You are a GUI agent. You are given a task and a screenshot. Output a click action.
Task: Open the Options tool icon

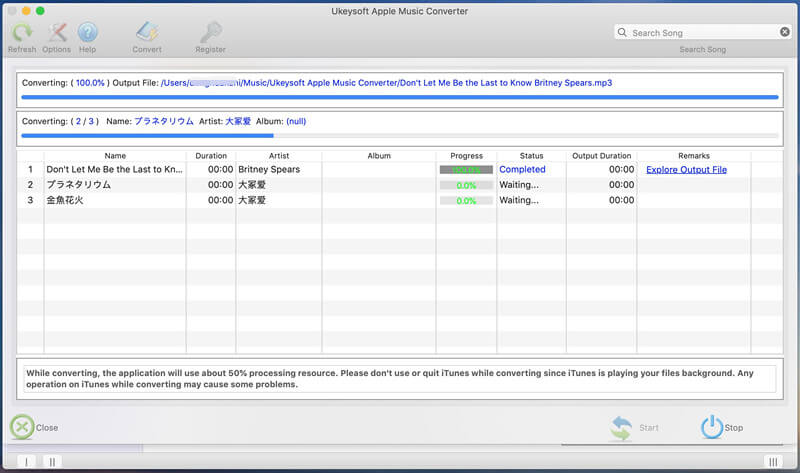tap(57, 33)
